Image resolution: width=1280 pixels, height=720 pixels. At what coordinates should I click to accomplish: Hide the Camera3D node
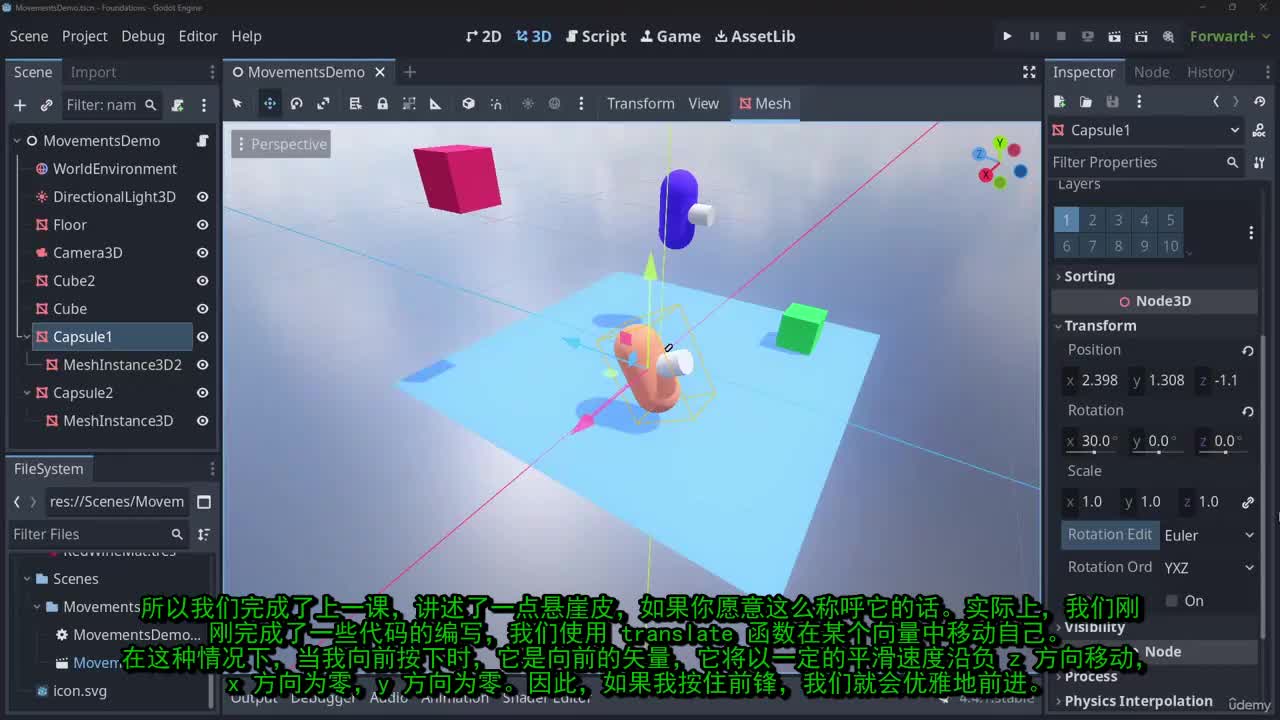click(202, 253)
